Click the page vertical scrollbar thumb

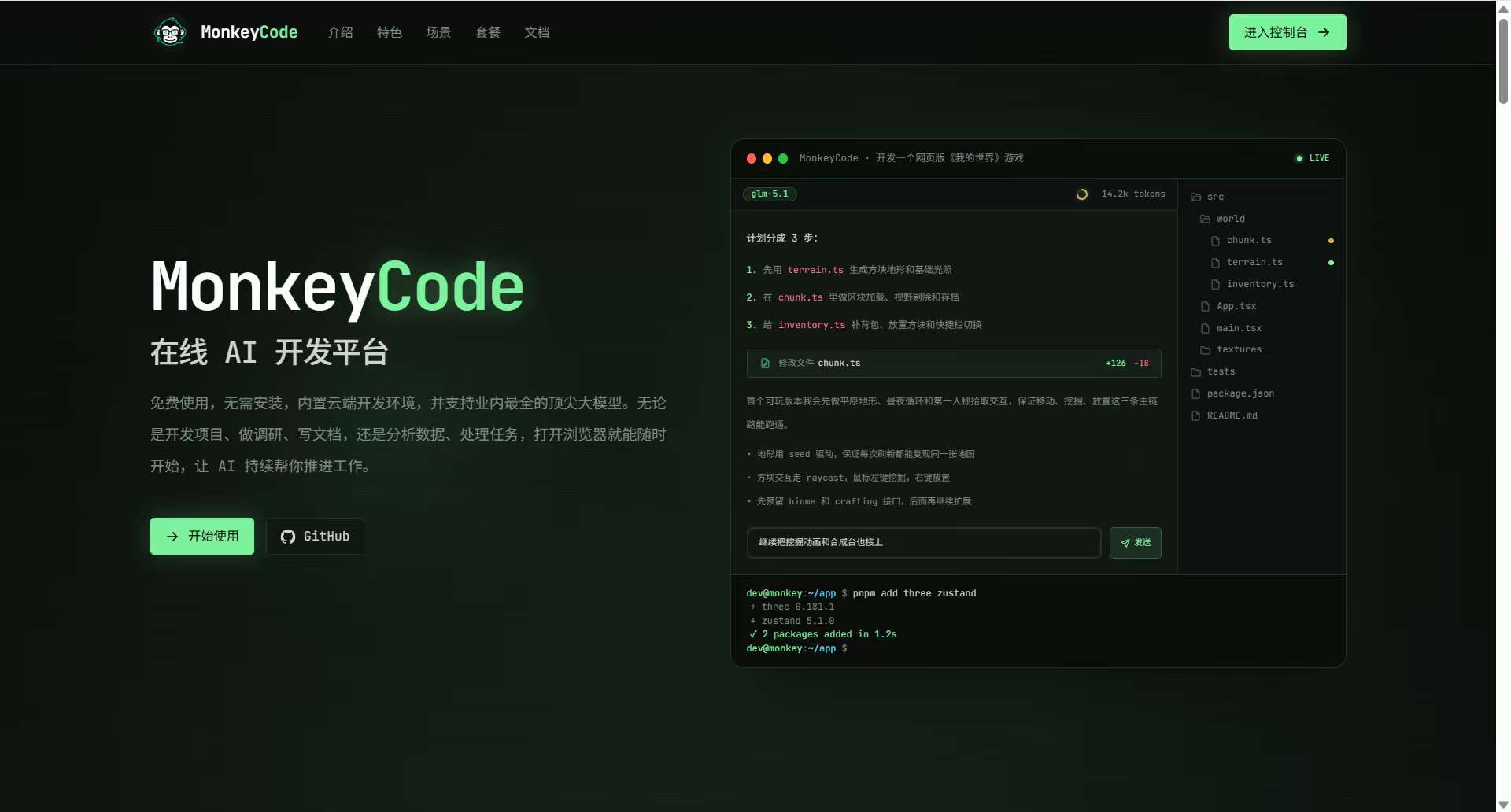(x=1503, y=61)
